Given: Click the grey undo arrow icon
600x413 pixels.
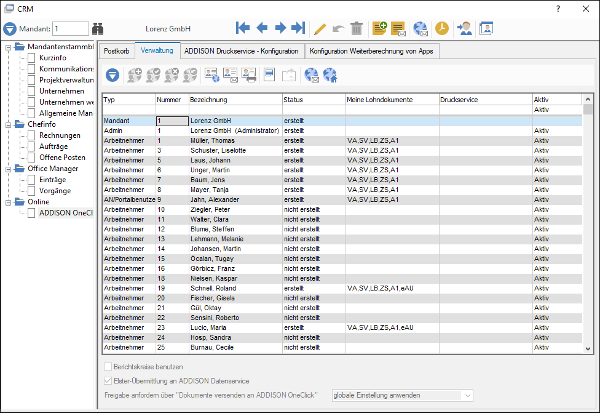Looking at the screenshot, I should pyautogui.click(x=338, y=29).
